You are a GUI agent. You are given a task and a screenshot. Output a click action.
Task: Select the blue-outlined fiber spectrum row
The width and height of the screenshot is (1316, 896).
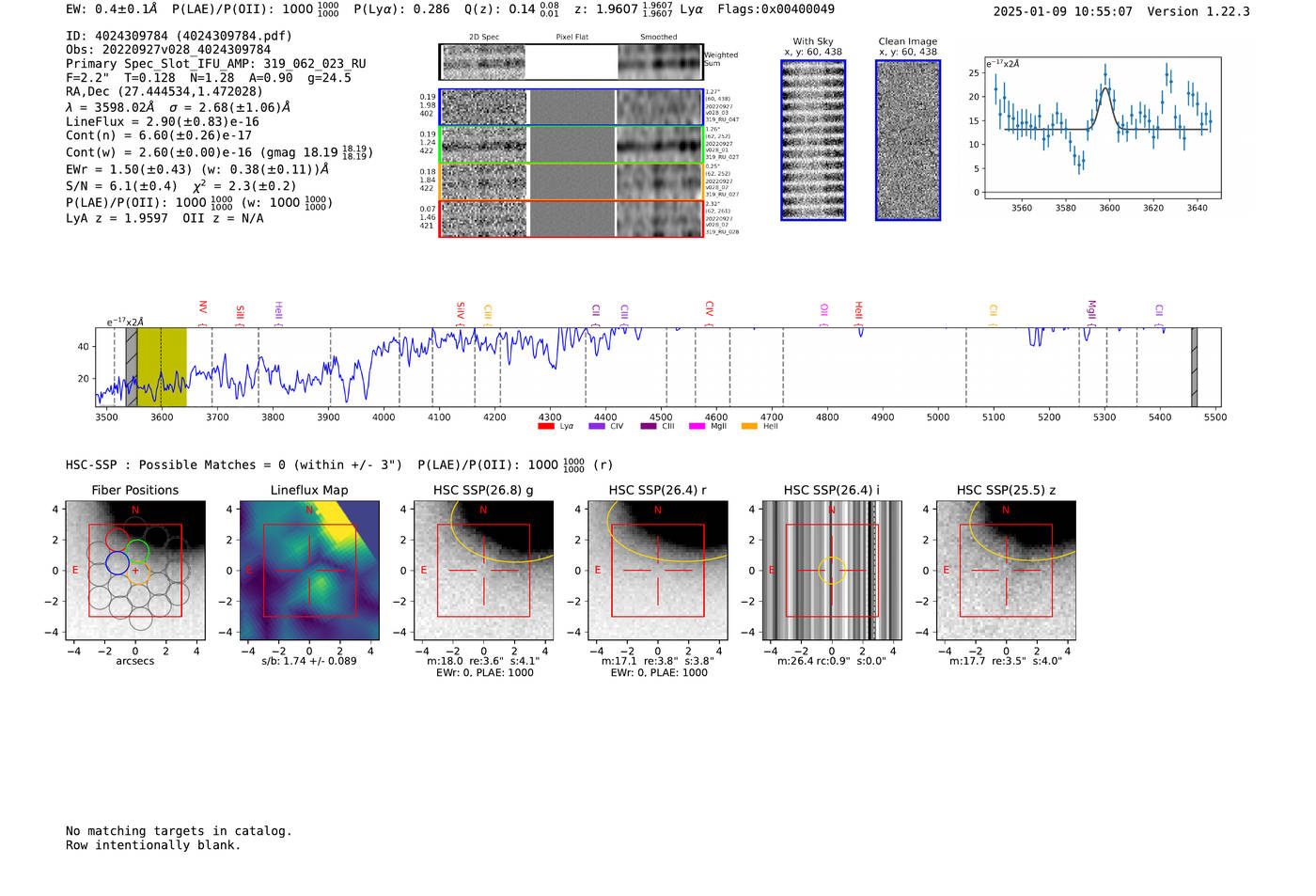[x=572, y=107]
